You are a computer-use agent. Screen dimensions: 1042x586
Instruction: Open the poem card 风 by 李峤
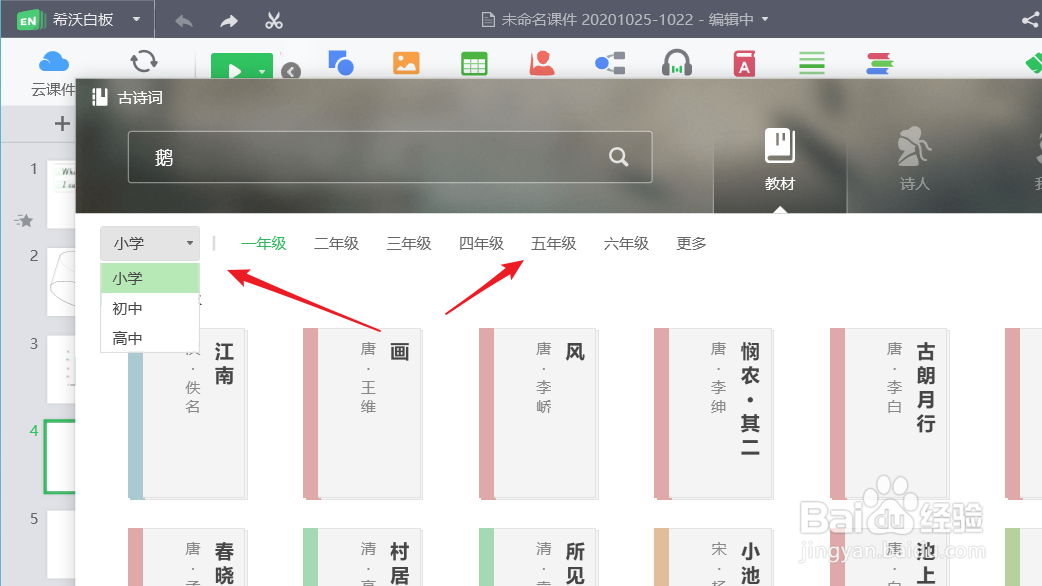[538, 413]
